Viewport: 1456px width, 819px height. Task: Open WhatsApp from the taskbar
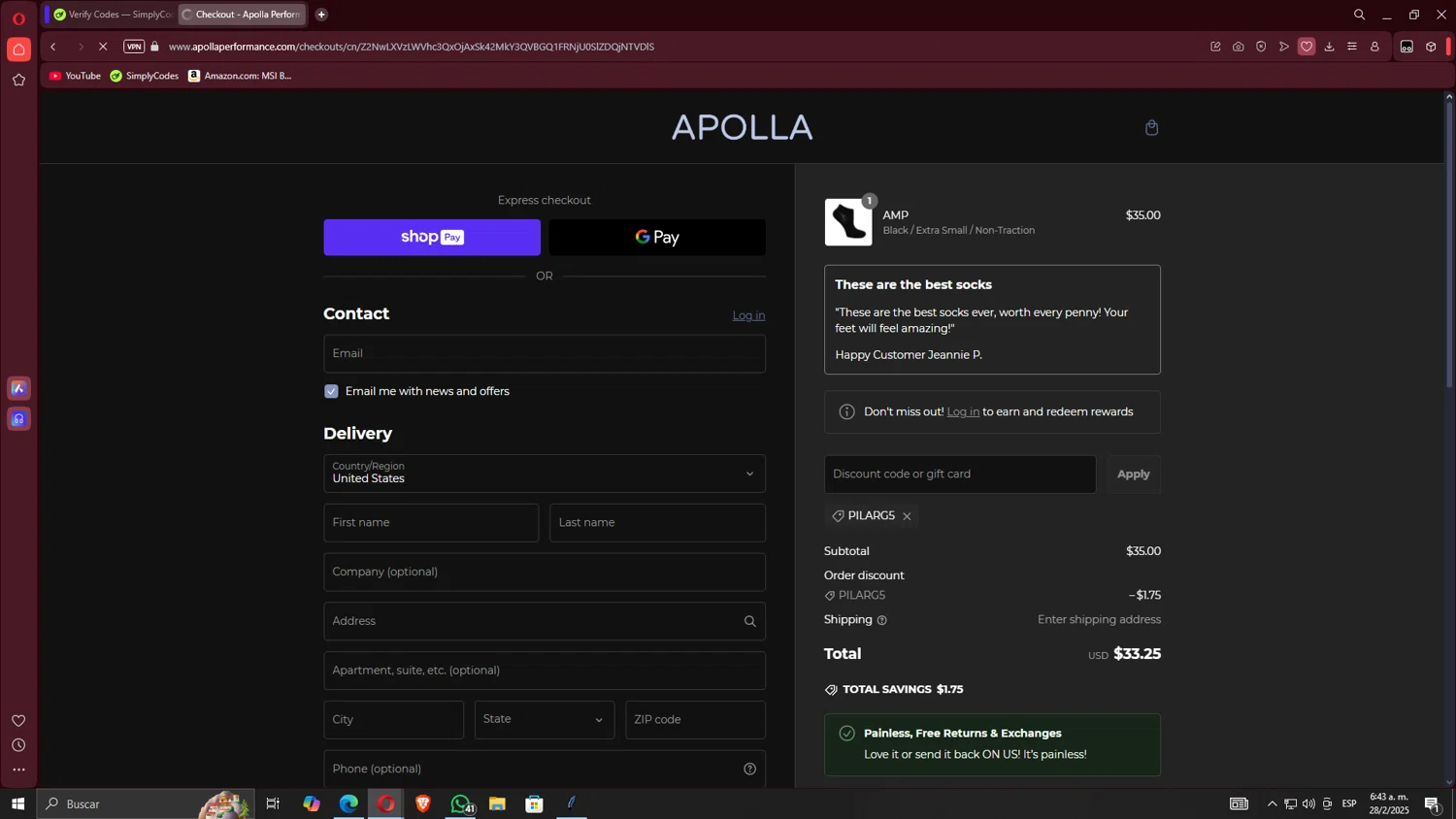click(461, 804)
